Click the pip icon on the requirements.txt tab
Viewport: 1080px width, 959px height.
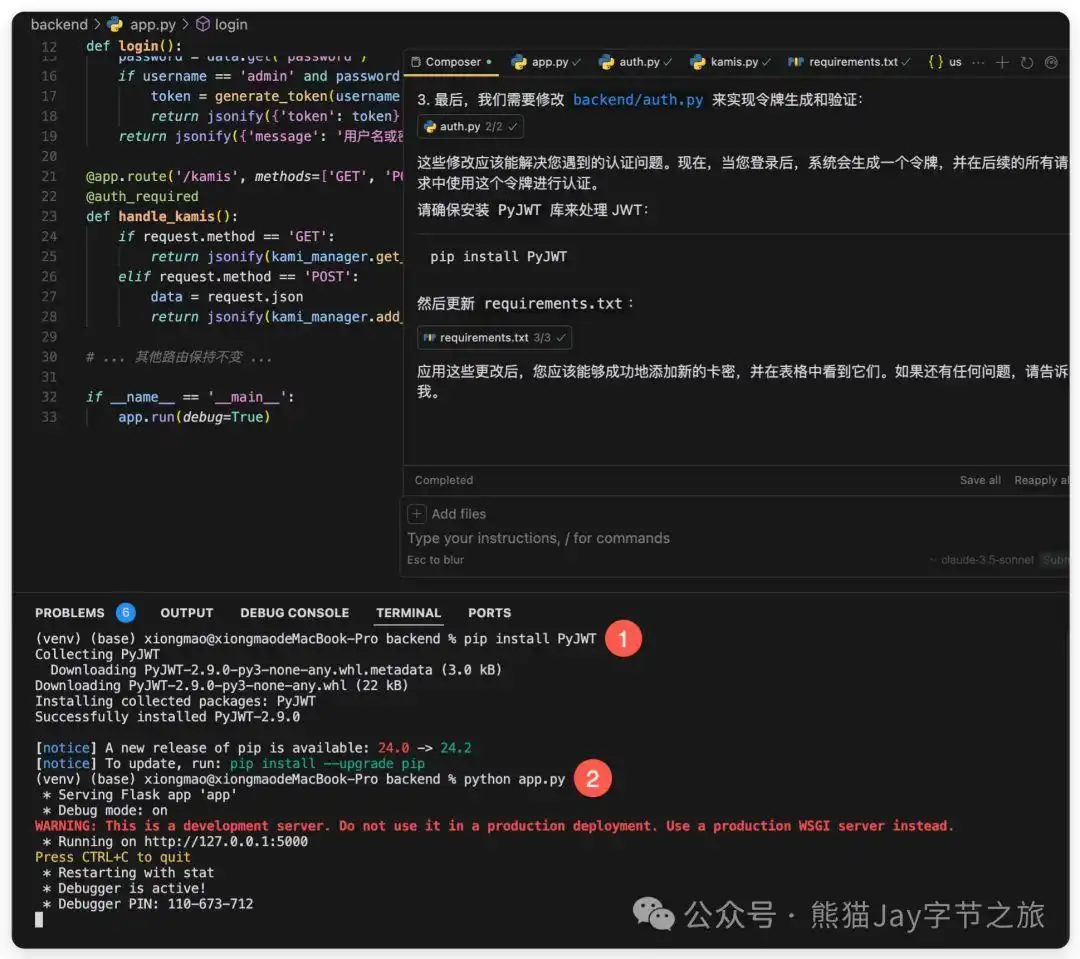pyautogui.click(x=795, y=62)
